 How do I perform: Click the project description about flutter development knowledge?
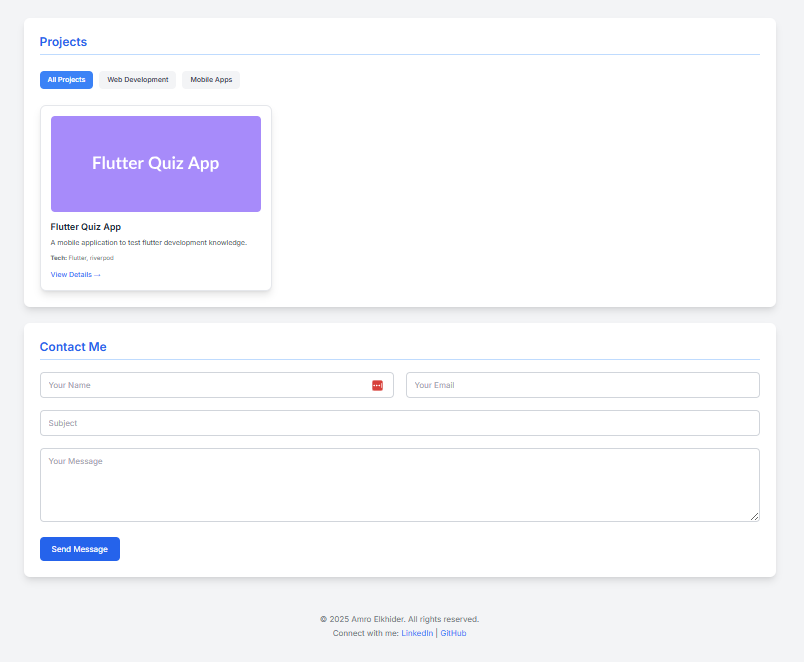click(149, 243)
